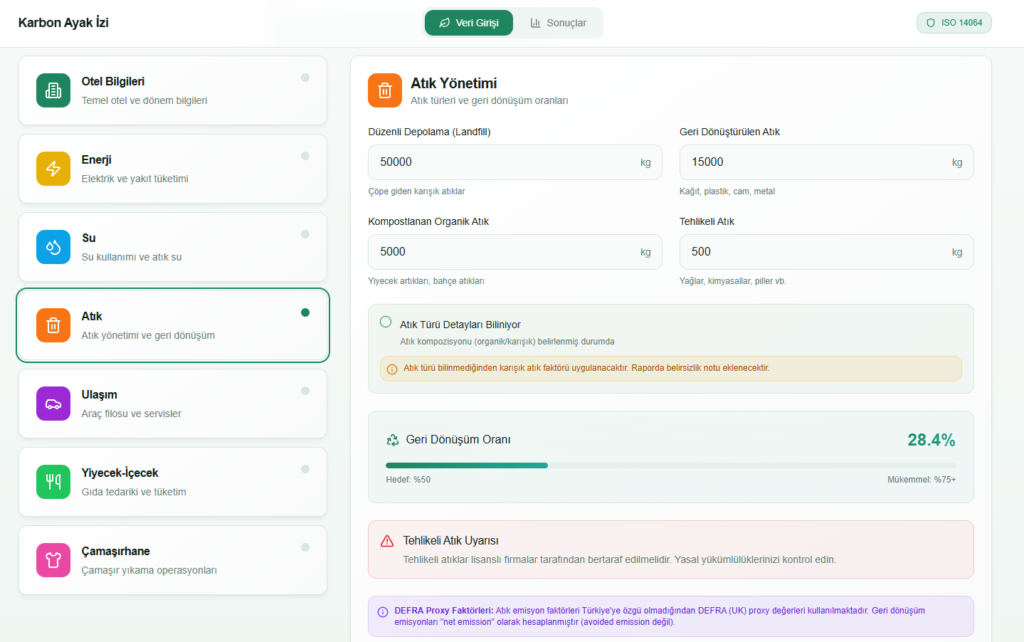Focus the Kompostlanan Organik Atık field
Viewport: 1024px width, 642px height.
pos(500,252)
